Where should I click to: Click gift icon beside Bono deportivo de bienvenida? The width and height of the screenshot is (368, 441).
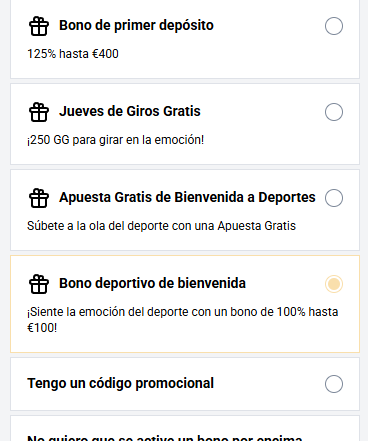[x=39, y=284]
